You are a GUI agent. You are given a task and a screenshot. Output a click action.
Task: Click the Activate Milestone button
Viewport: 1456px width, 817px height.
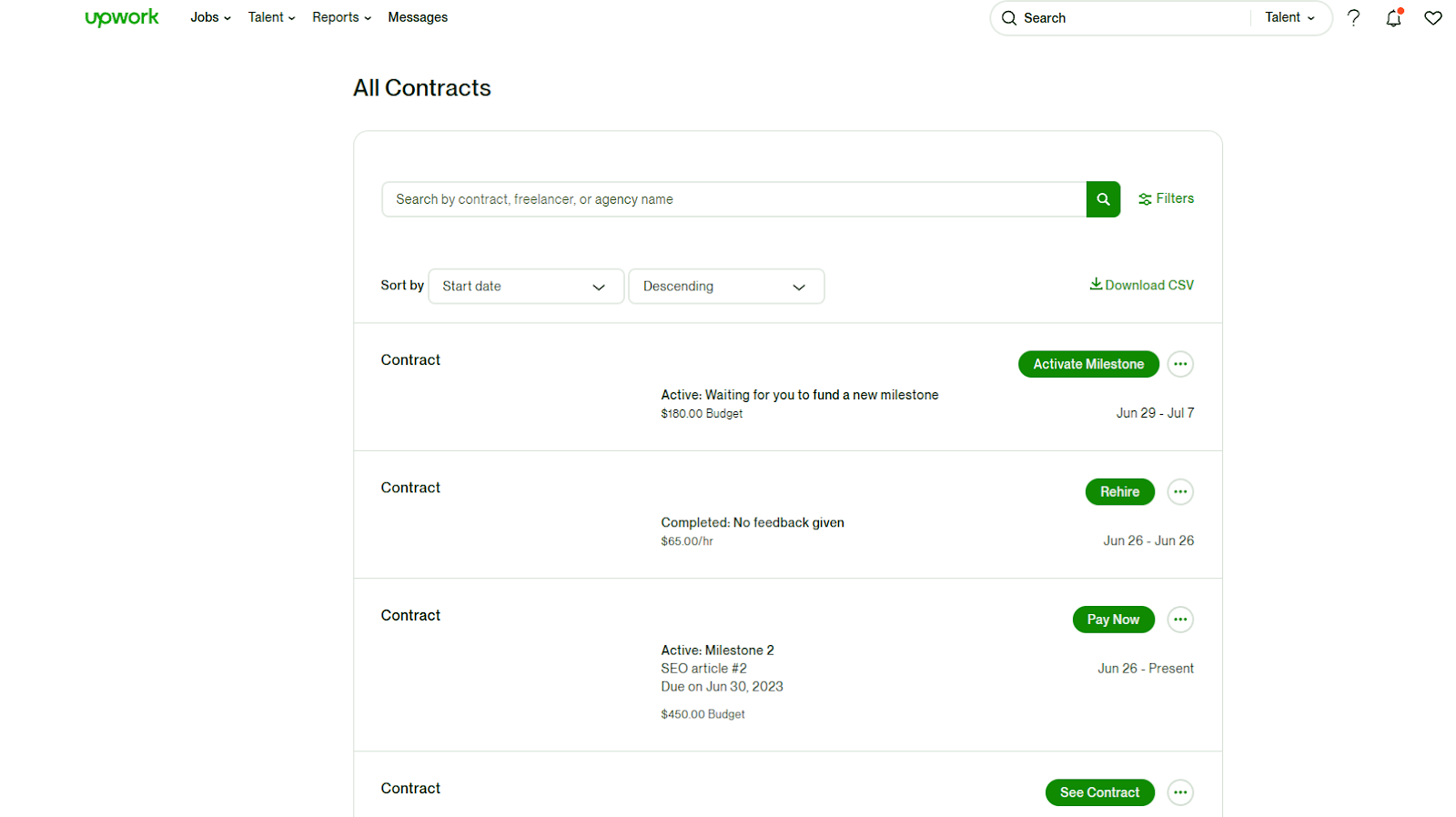click(1088, 364)
